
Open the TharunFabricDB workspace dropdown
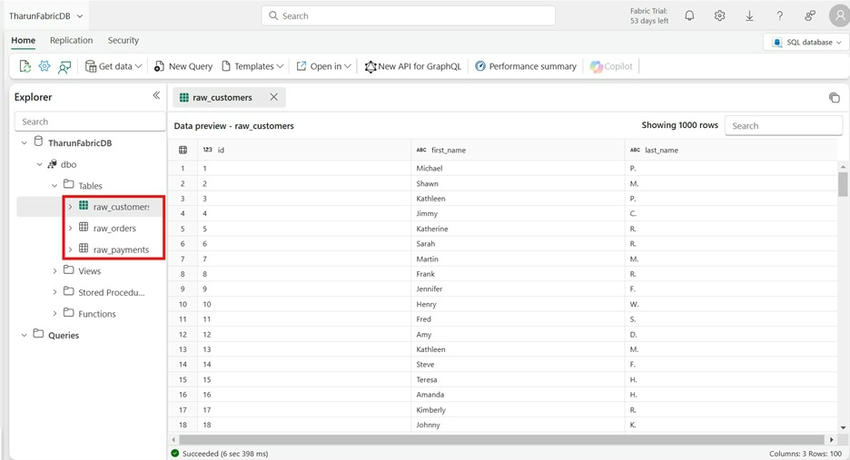(46, 16)
